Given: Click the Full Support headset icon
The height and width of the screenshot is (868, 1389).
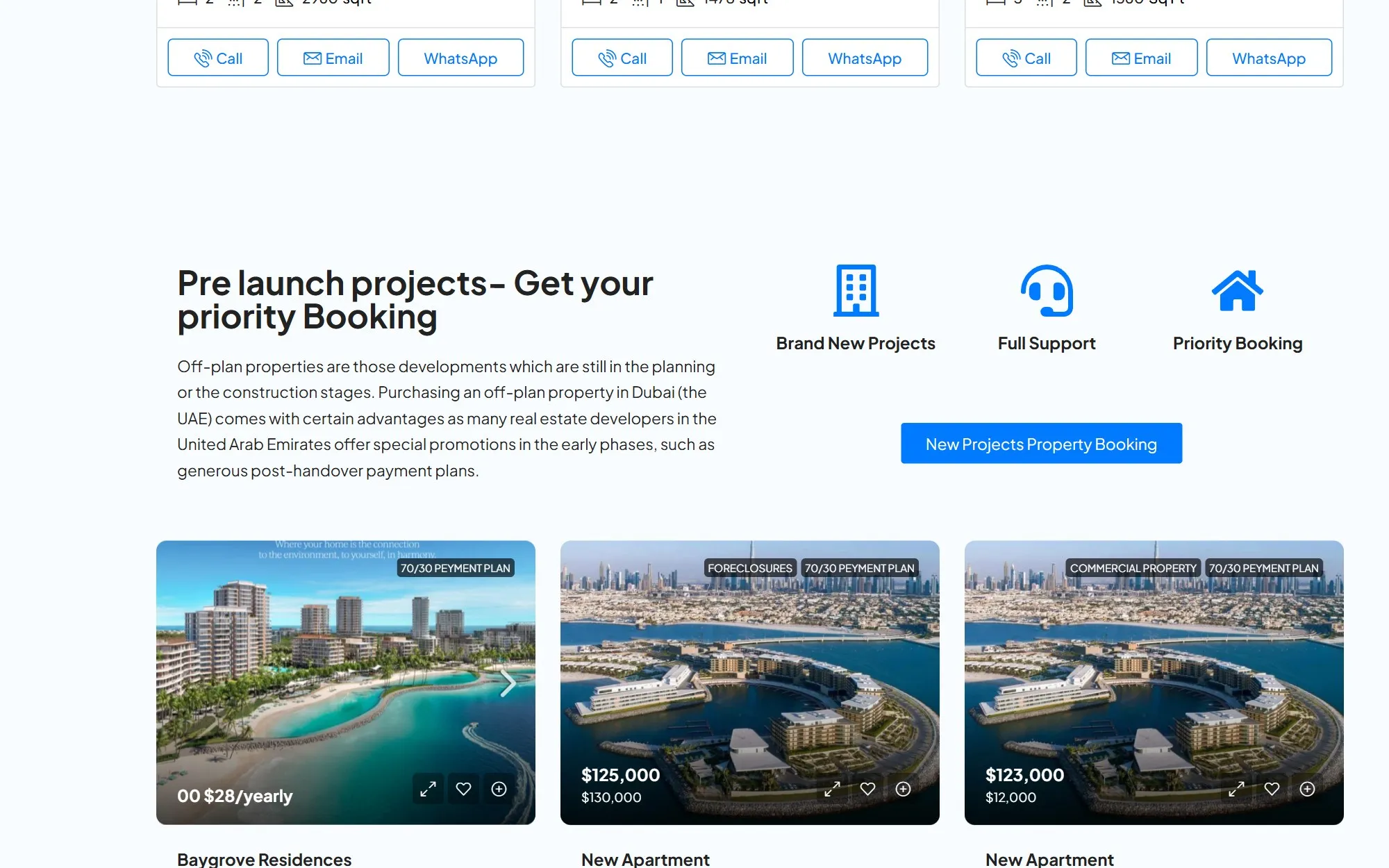Looking at the screenshot, I should 1047,290.
